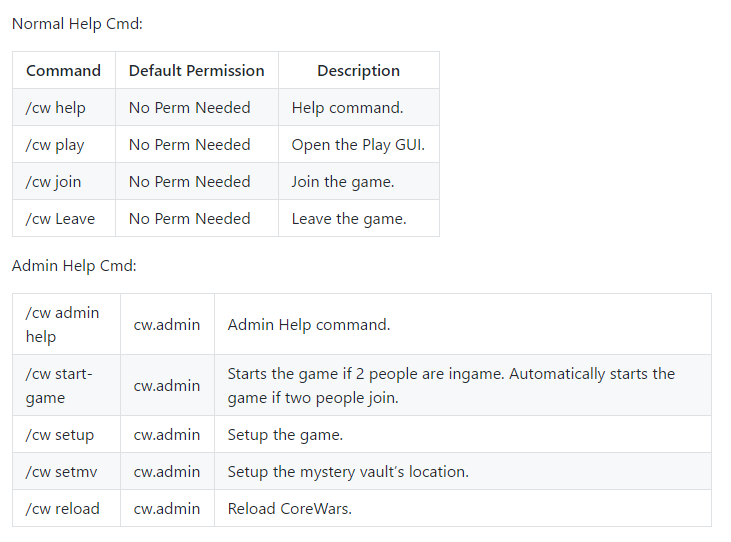Click "Reload CoreWars." description text

pos(289,509)
